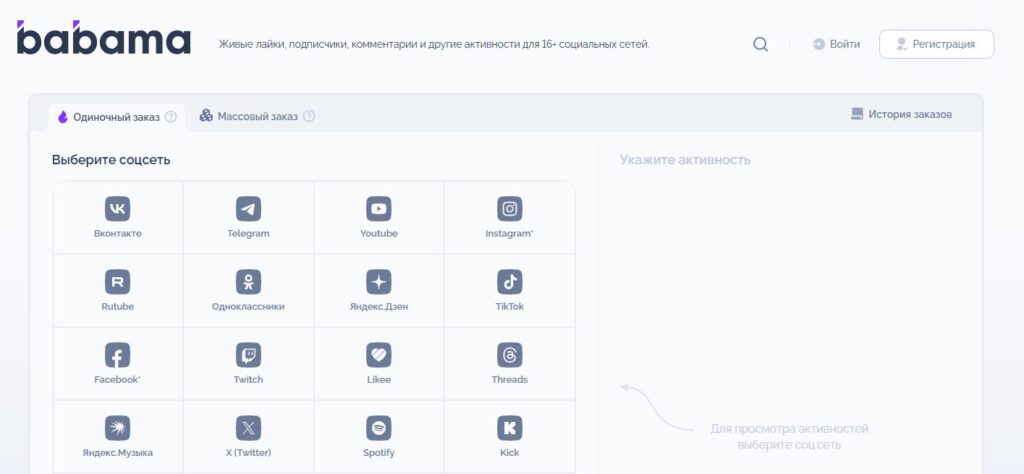Image resolution: width=1024 pixels, height=474 pixels.
Task: Show help for Одиночный заказ question mark
Action: pos(170,117)
